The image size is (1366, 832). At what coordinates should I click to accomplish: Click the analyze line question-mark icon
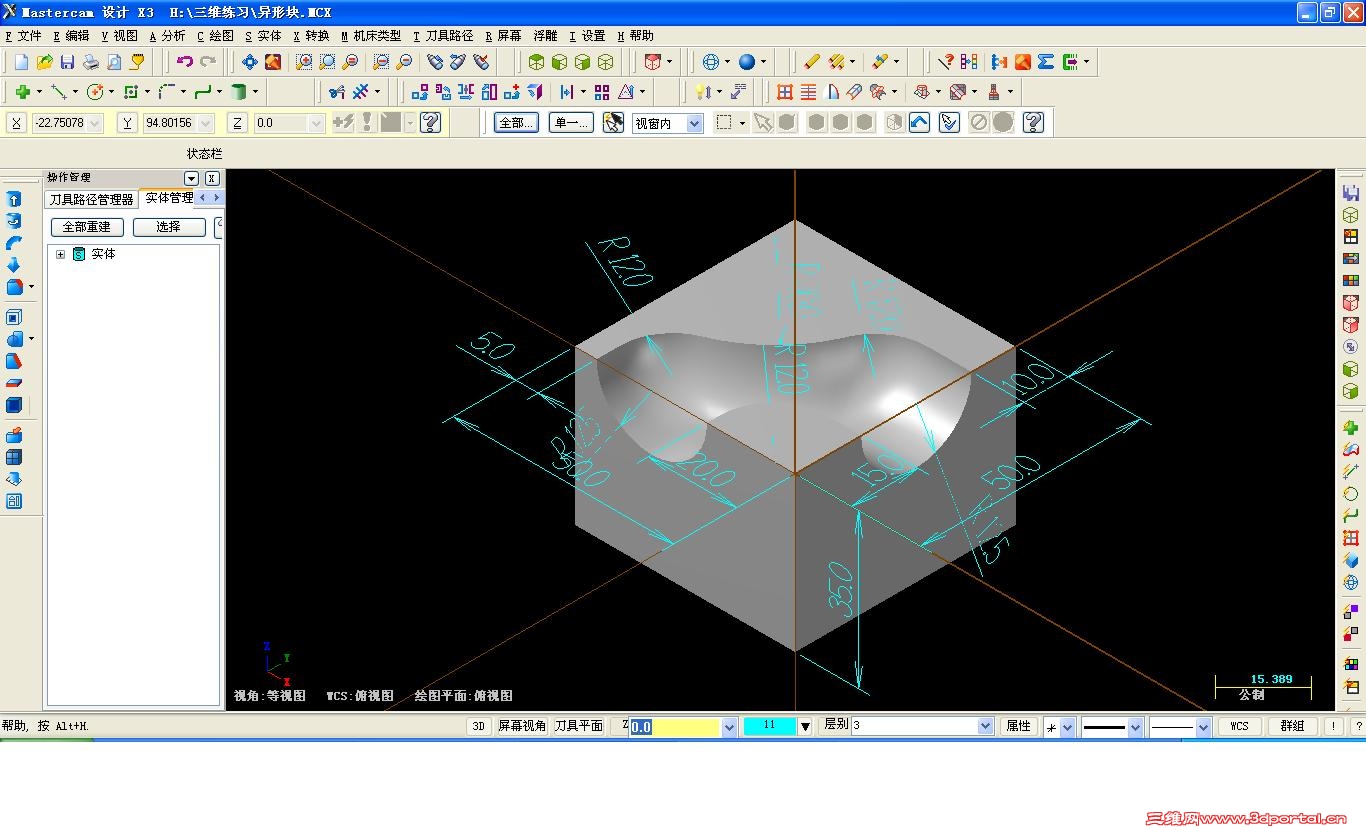(x=945, y=62)
